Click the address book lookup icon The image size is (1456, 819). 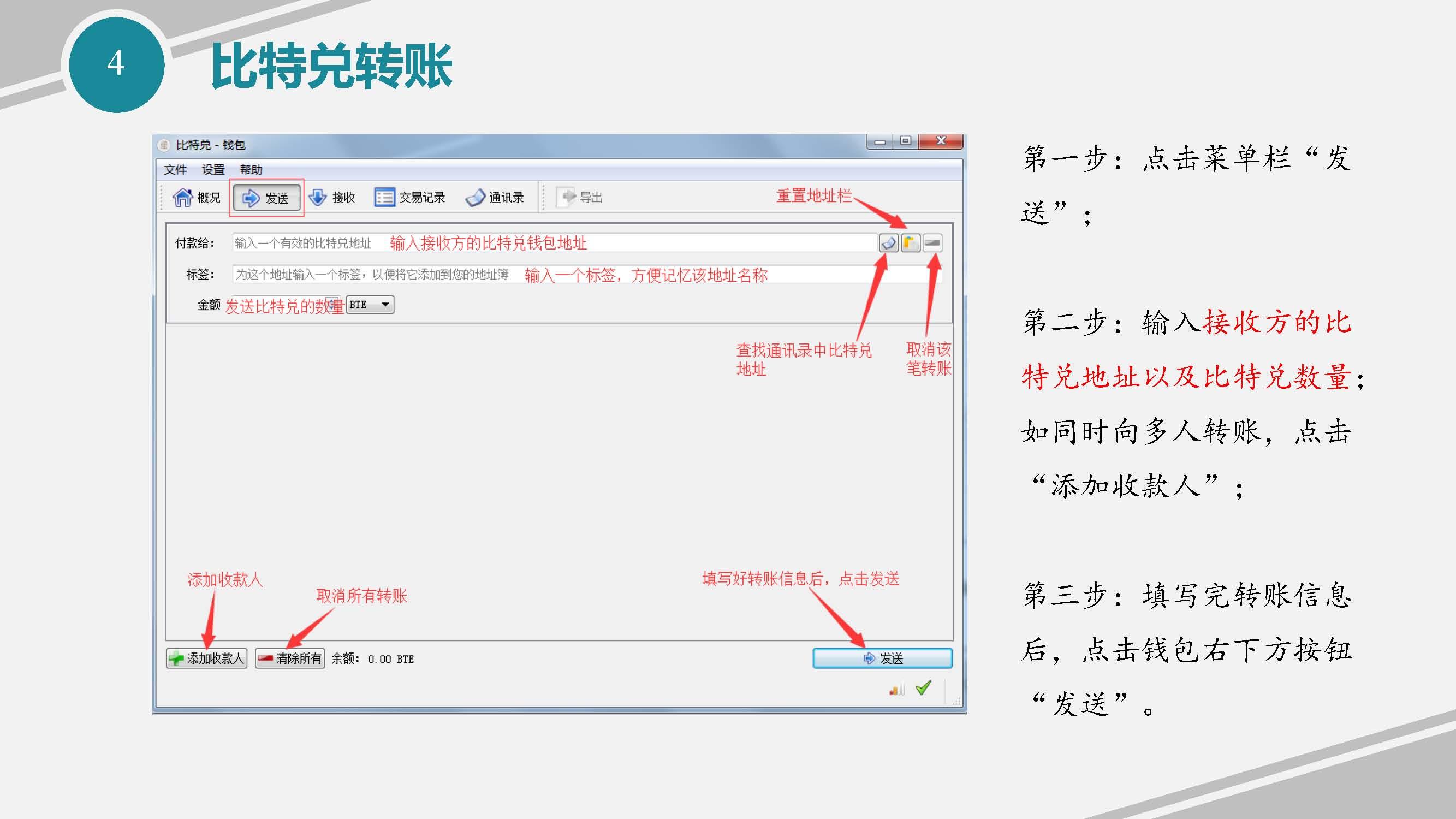889,243
